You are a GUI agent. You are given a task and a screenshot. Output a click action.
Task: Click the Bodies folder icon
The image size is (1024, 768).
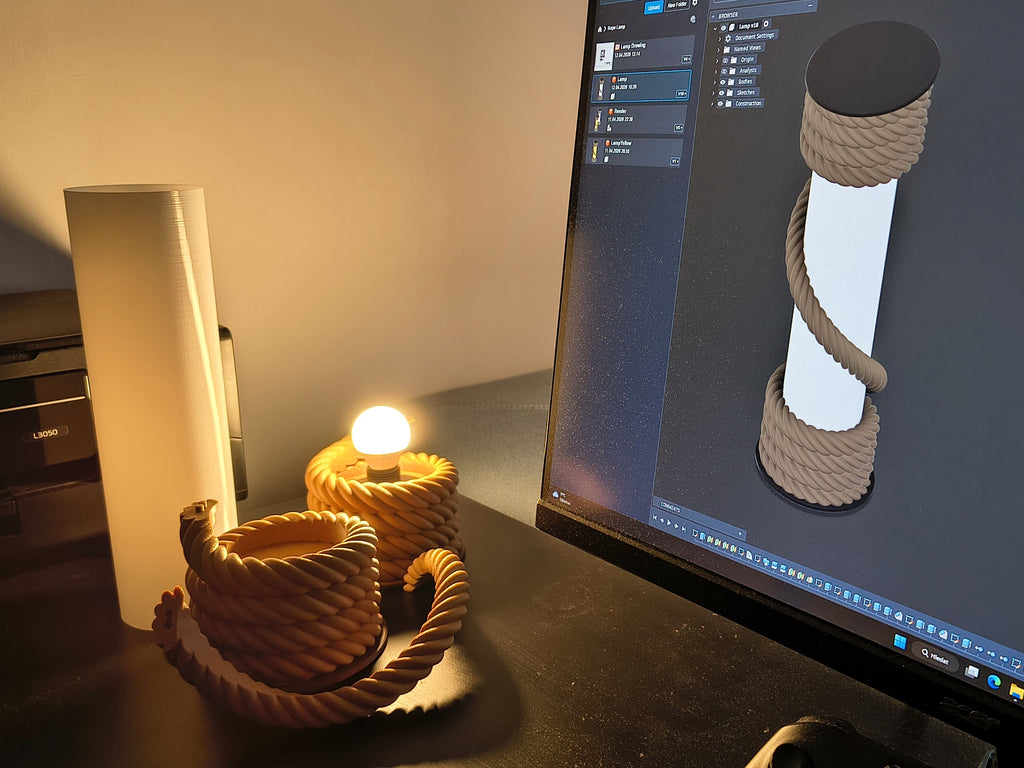pyautogui.click(x=731, y=82)
